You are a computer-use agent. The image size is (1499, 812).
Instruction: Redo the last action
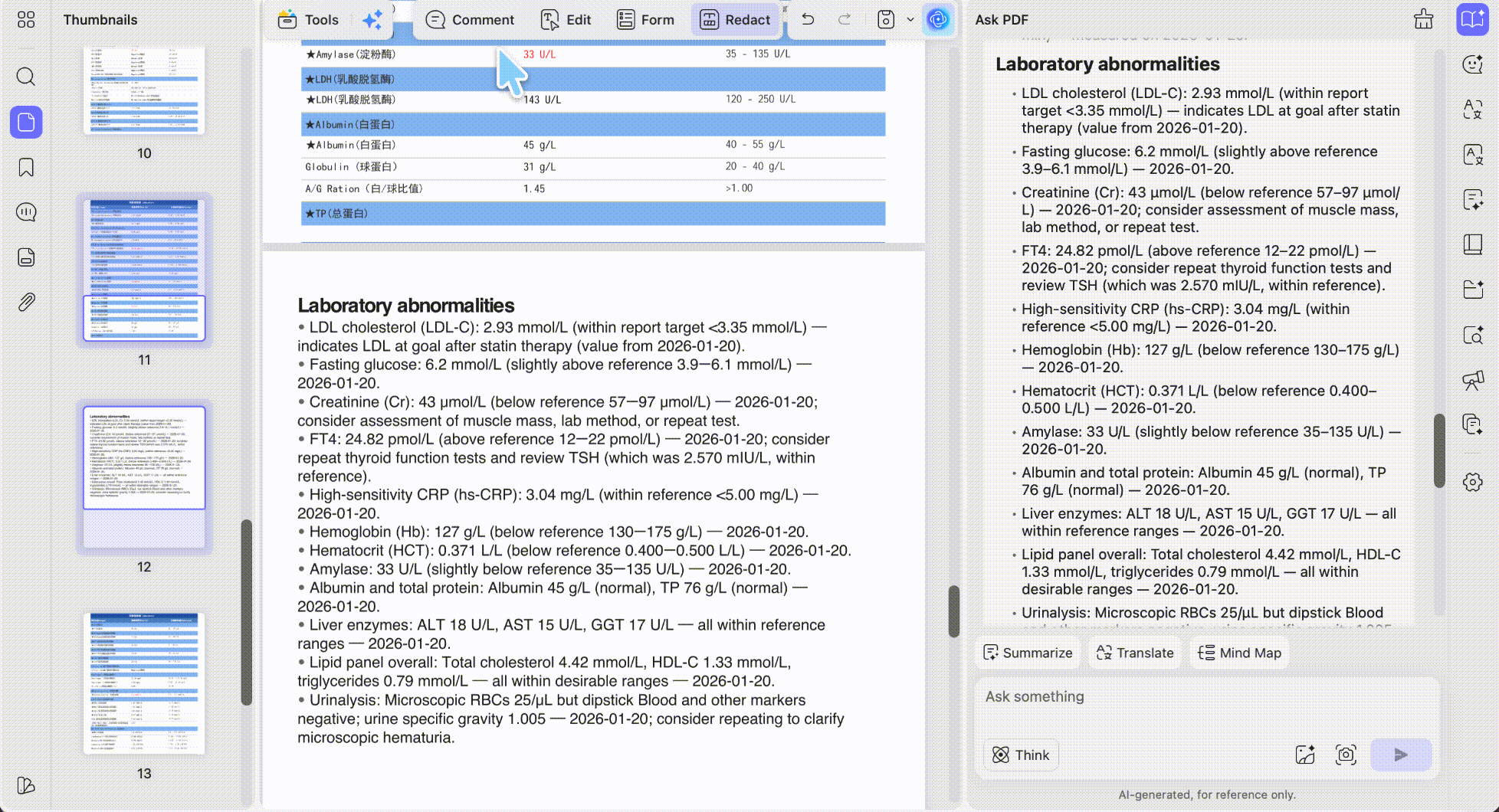845,19
